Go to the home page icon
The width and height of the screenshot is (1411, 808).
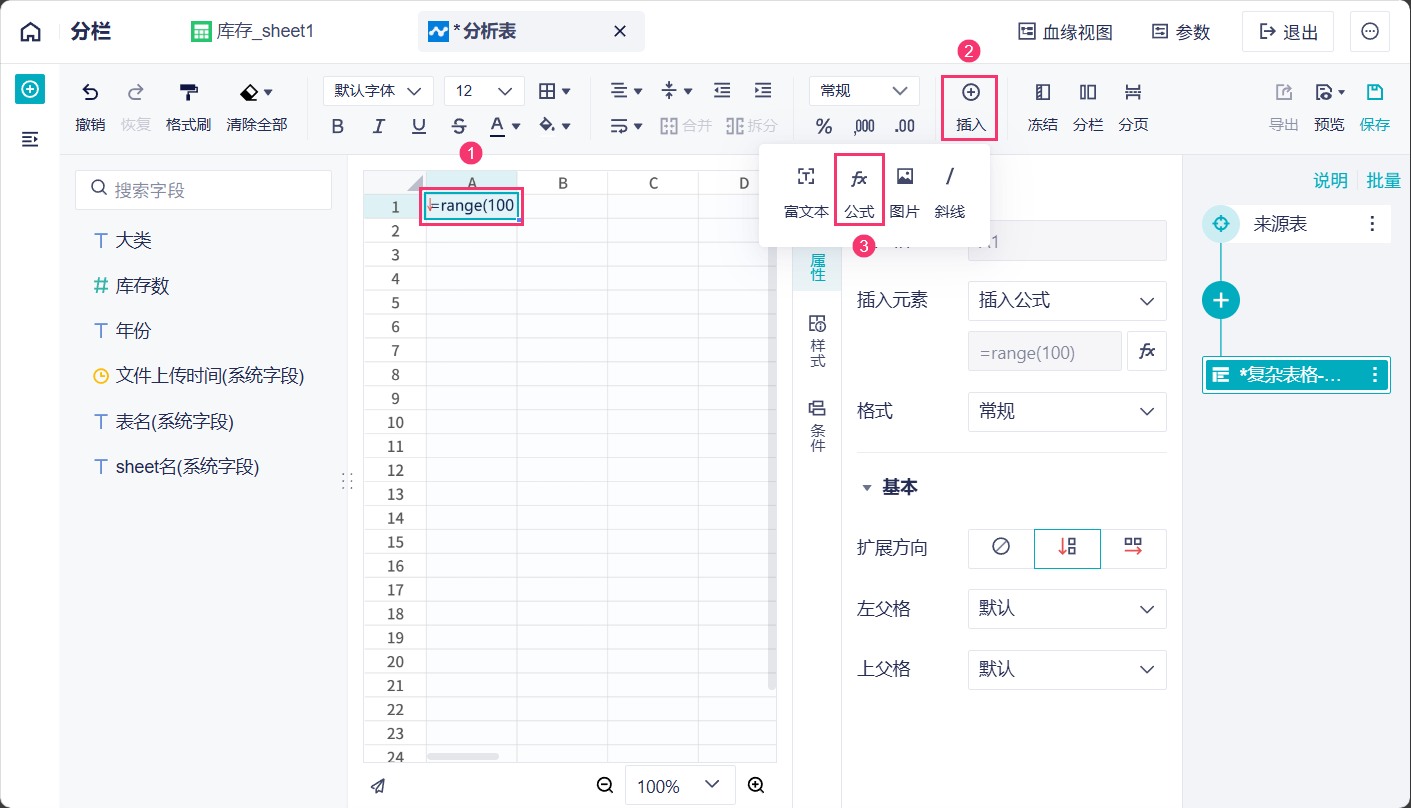point(31,32)
